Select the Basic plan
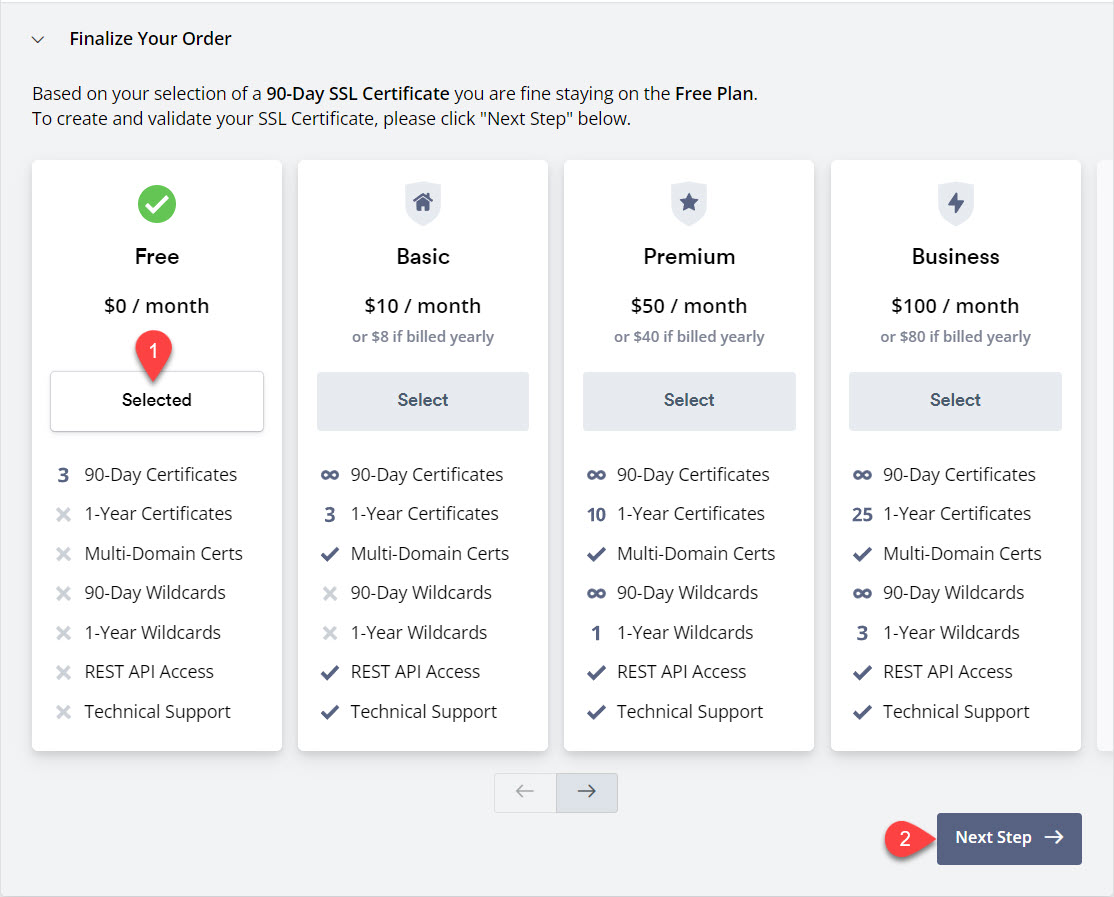 [x=423, y=401]
